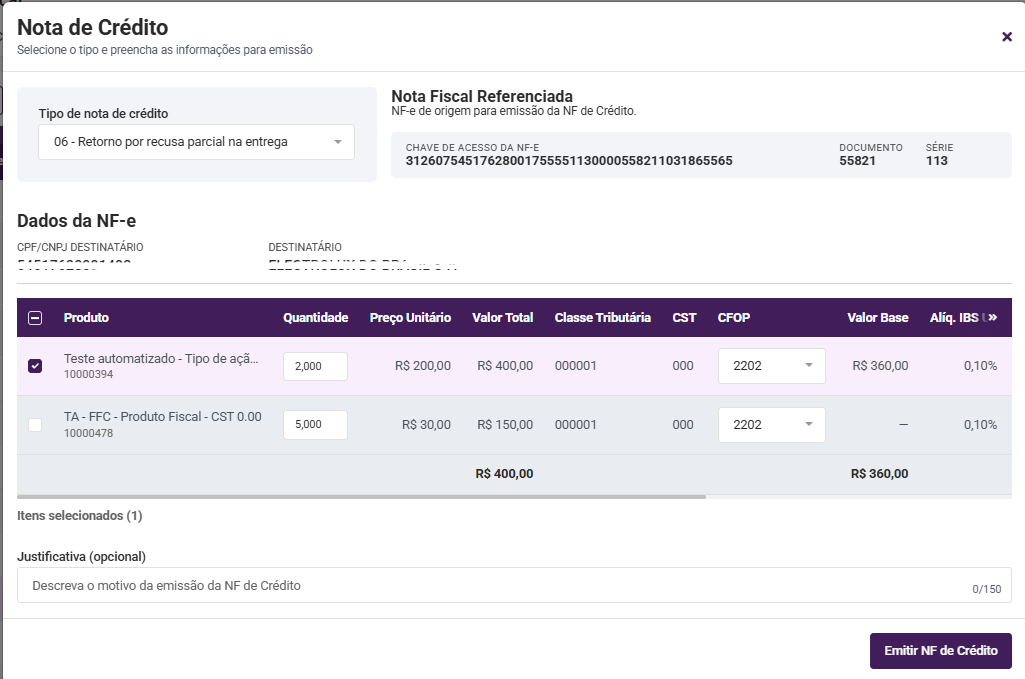Click the document number 55821
This screenshot has width=1025, height=679.
857,161
